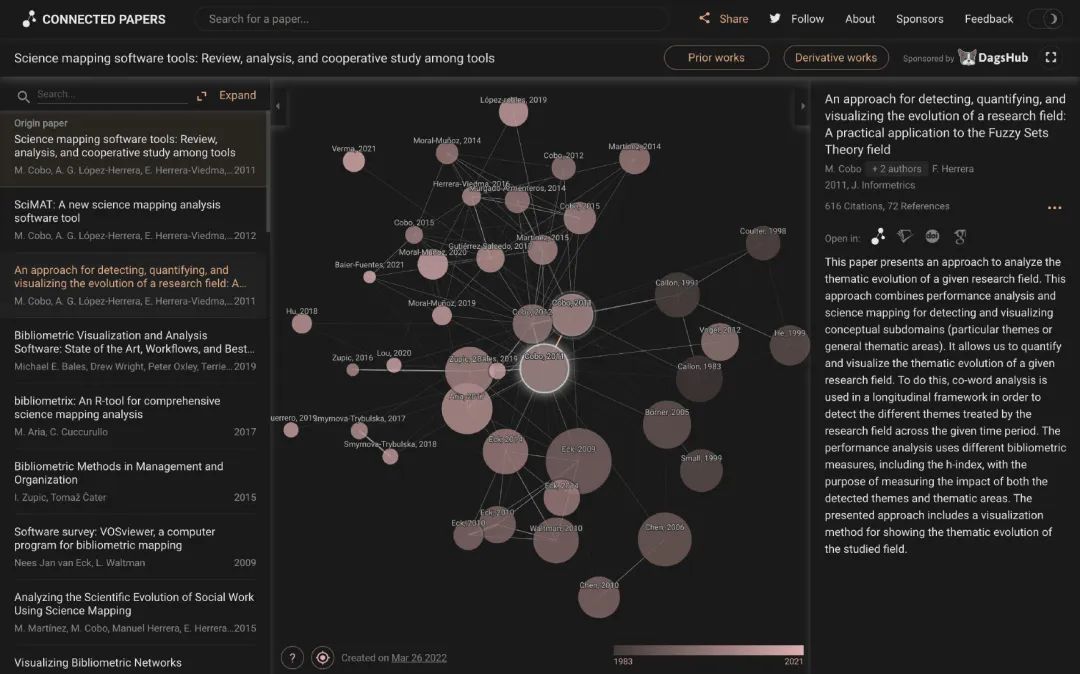This screenshot has width=1080, height=674.
Task: Select 'Software survey: VOSviewer' entry
Action: (x=134, y=547)
